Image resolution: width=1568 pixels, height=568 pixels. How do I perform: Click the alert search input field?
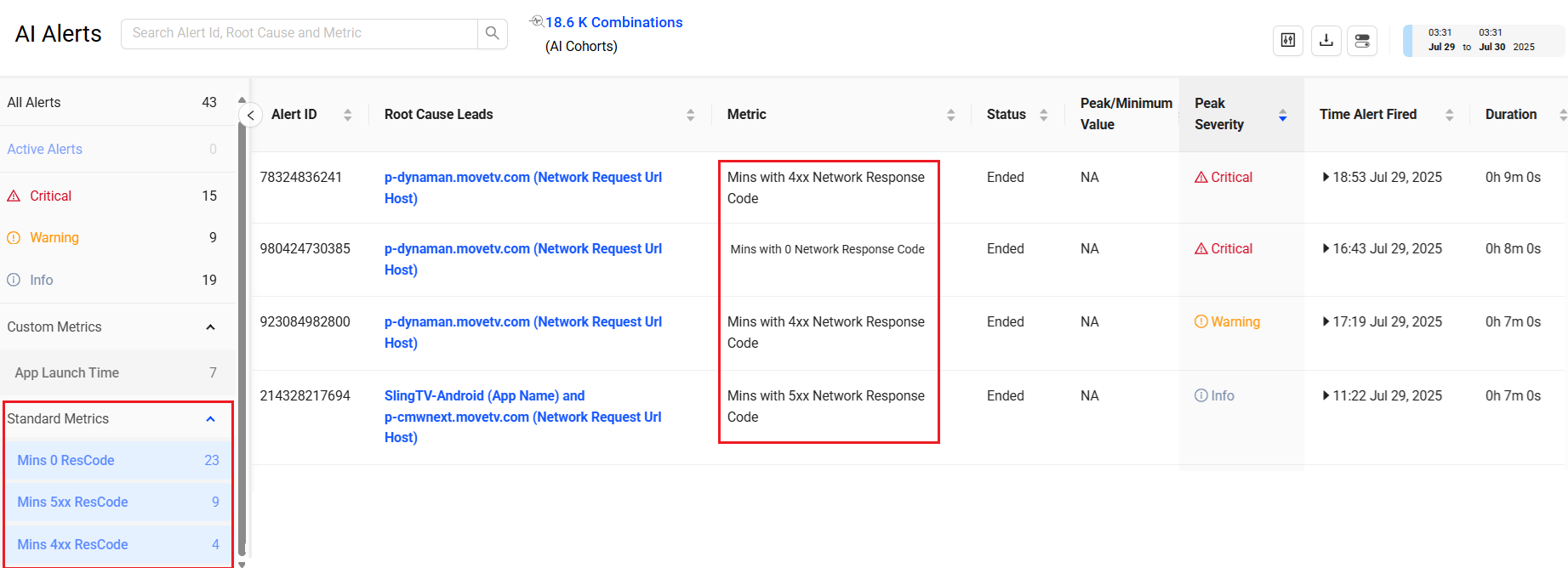[298, 34]
